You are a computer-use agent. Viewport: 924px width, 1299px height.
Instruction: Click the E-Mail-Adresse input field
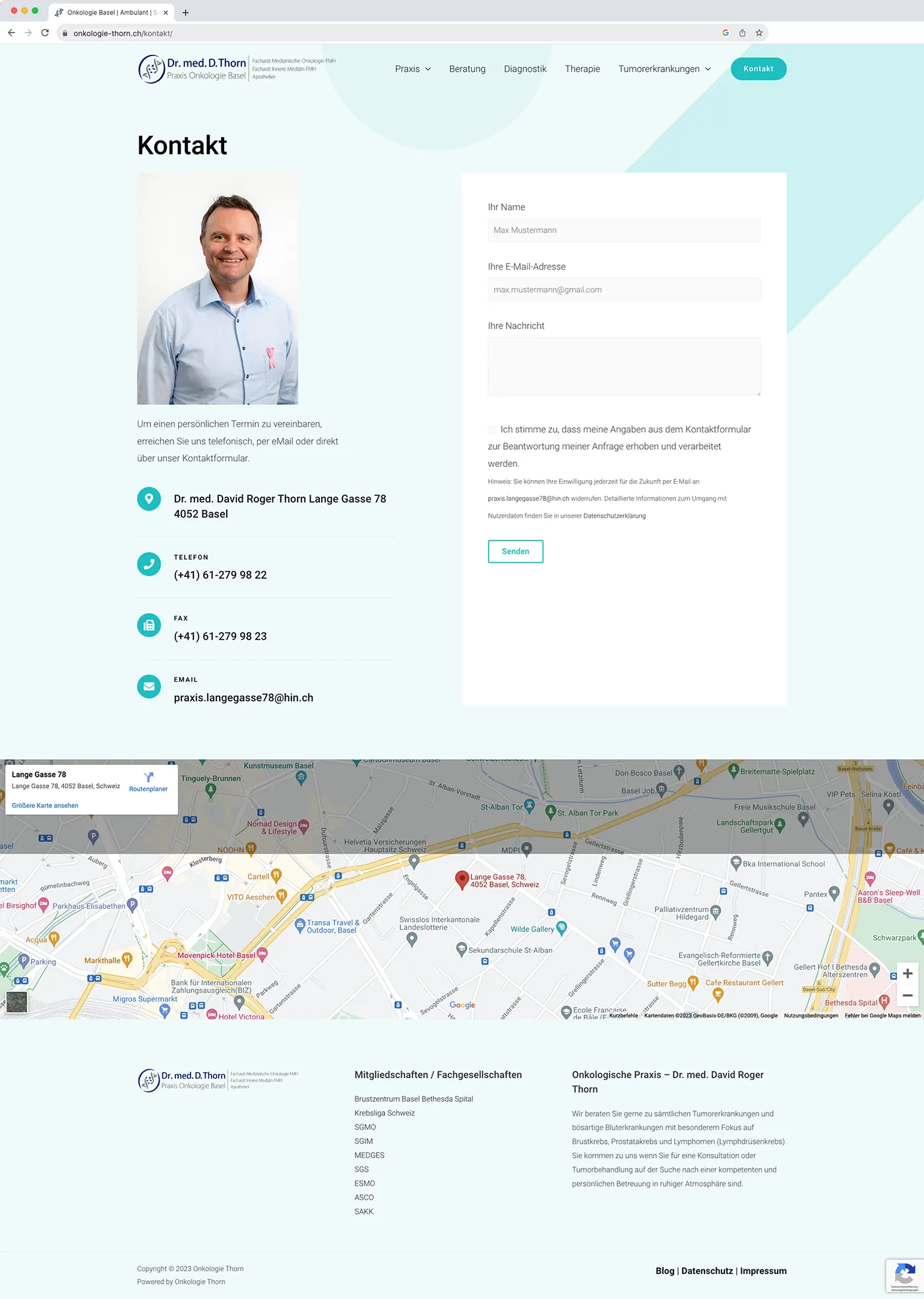pyautogui.click(x=624, y=289)
